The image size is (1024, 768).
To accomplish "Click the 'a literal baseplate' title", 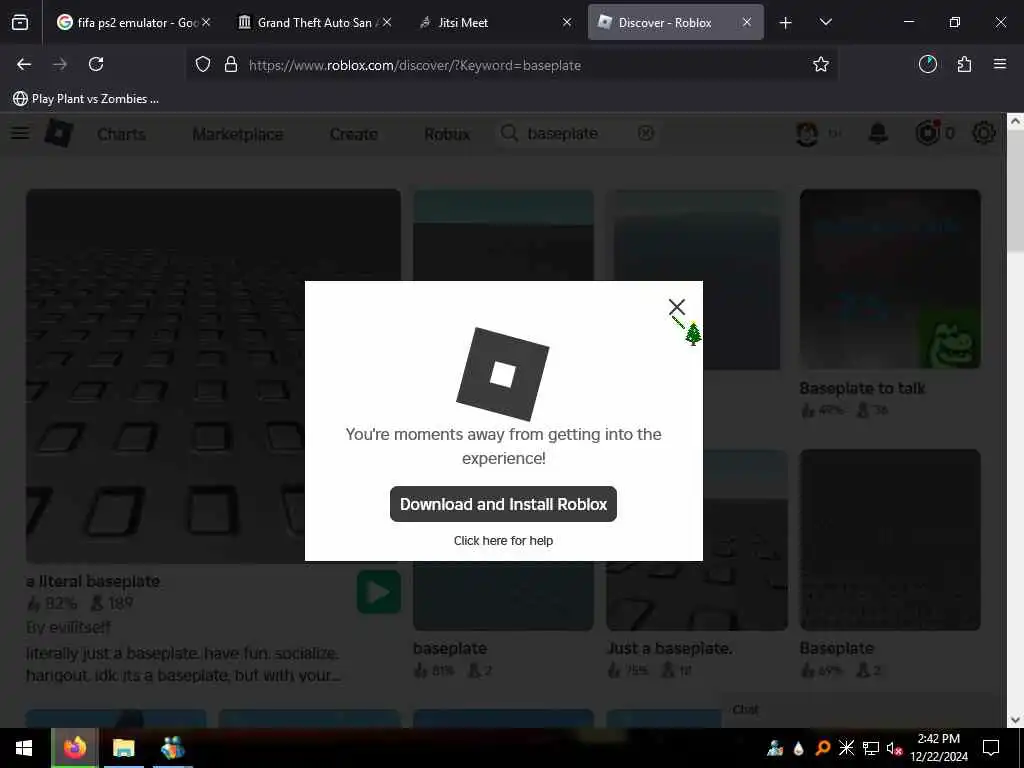I will 93,581.
